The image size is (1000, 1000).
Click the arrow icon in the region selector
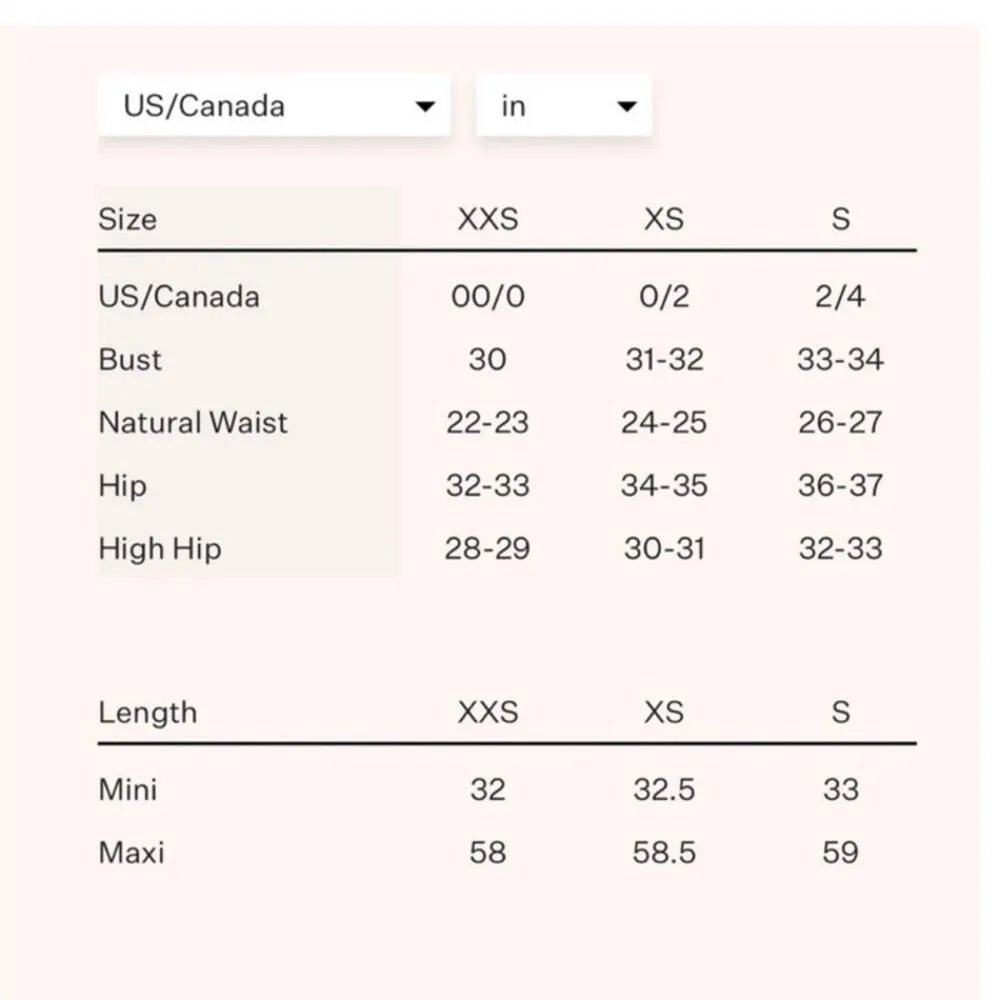[x=425, y=107]
